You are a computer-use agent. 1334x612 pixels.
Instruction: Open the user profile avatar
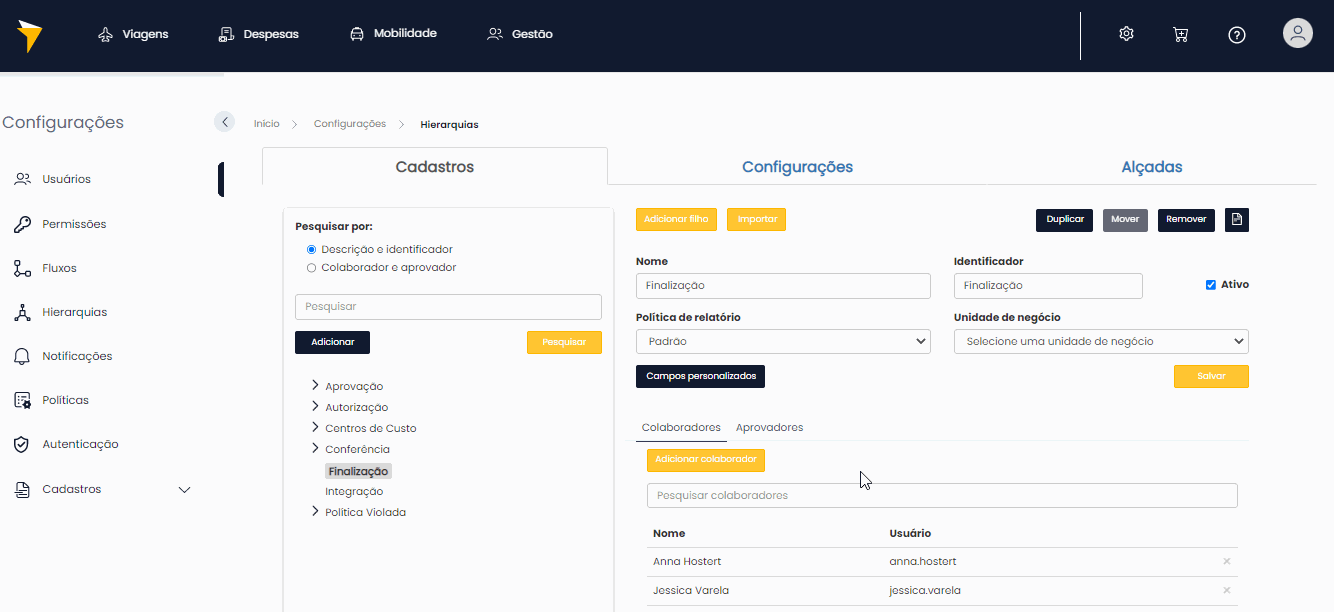tap(1298, 33)
